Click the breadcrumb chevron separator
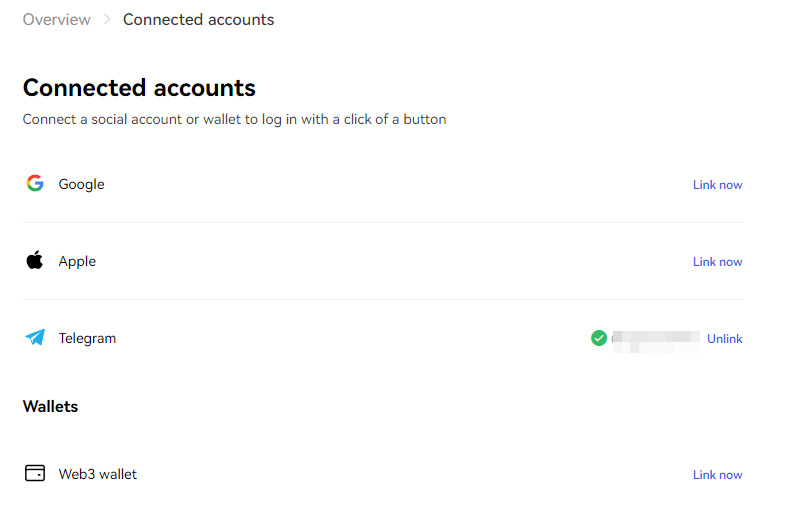Screen dimensions: 791x516 [x=107, y=19]
